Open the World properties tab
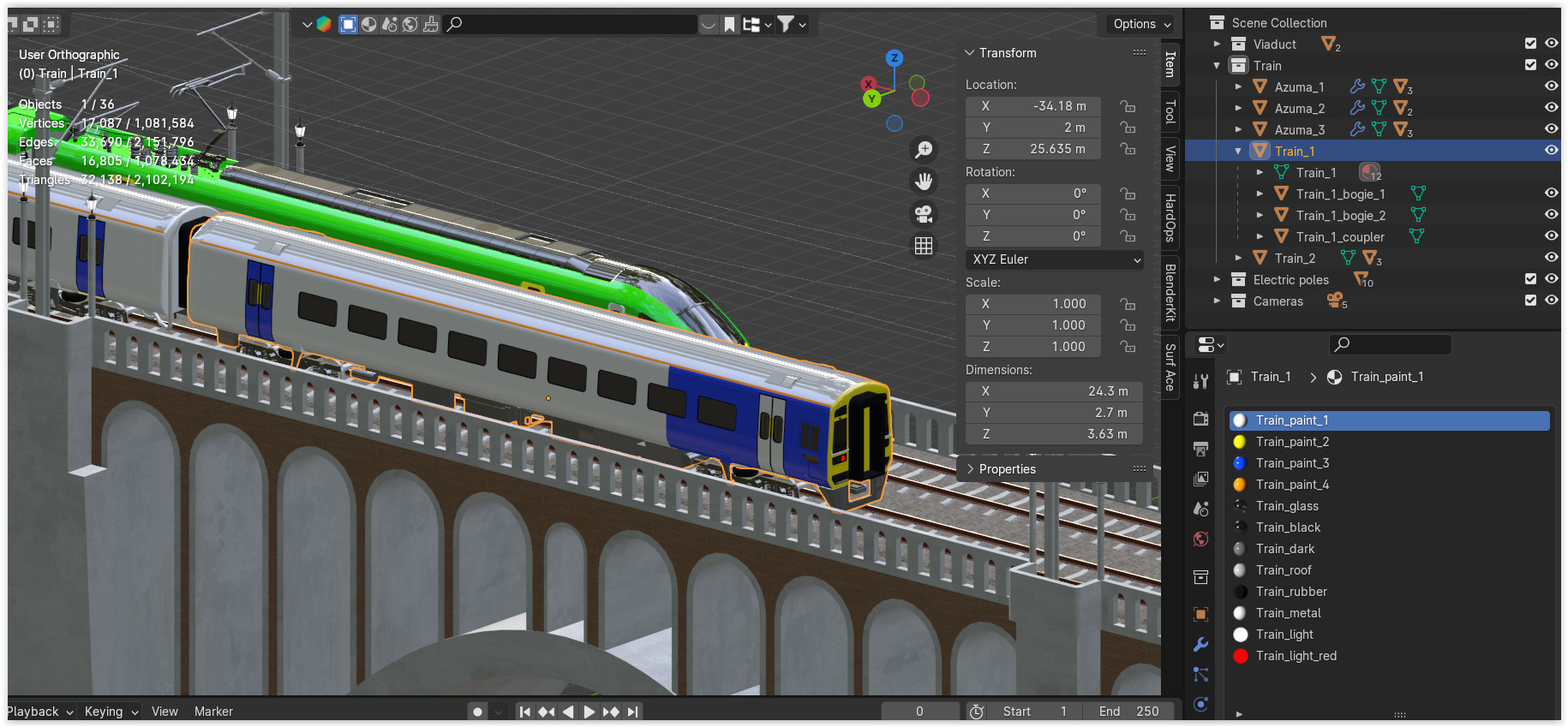Screen dimensions: 1568x727 pyautogui.click(x=1200, y=539)
